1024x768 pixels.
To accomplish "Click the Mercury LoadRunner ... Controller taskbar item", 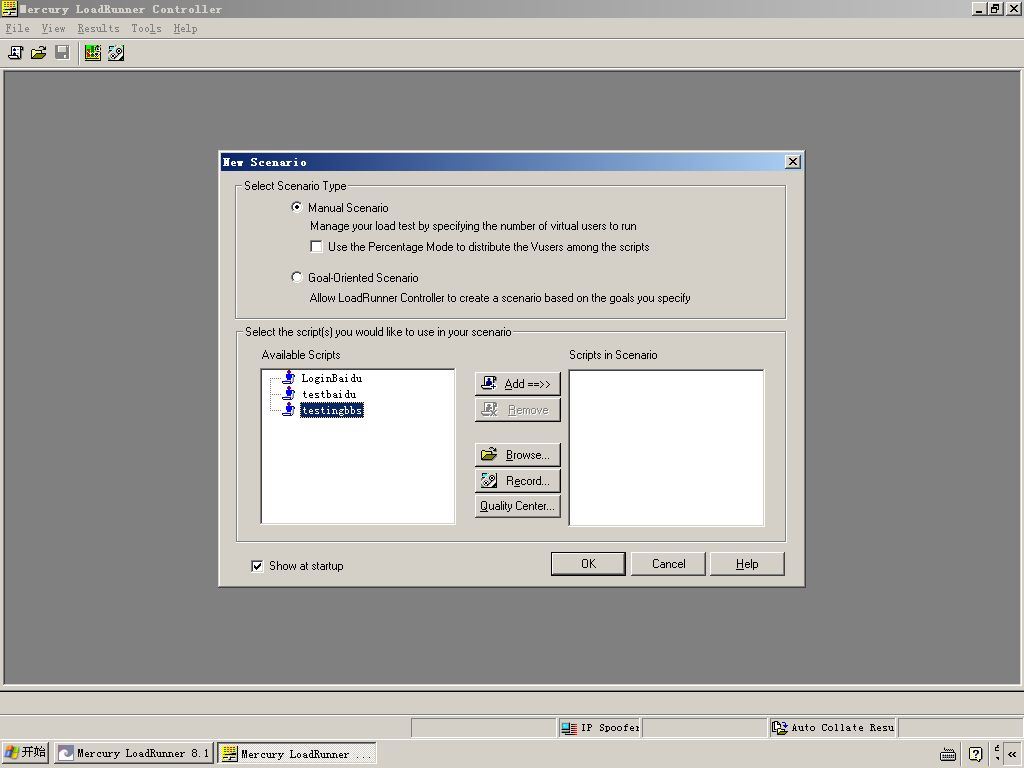I will (297, 753).
